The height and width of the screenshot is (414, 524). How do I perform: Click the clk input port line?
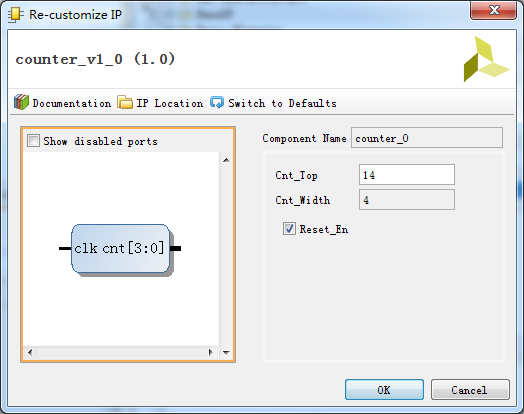[65, 248]
